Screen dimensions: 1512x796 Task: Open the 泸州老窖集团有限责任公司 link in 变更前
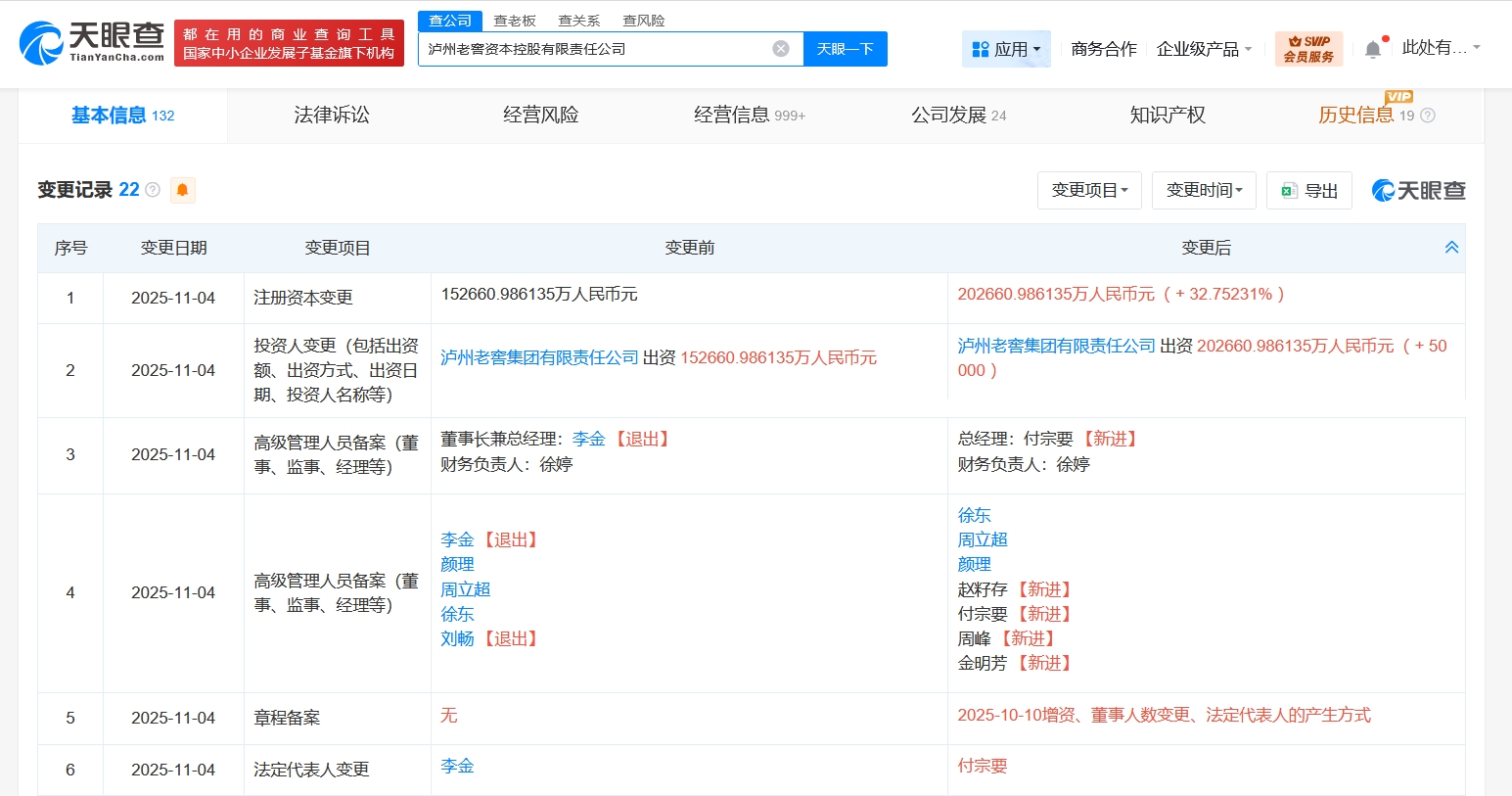click(539, 358)
